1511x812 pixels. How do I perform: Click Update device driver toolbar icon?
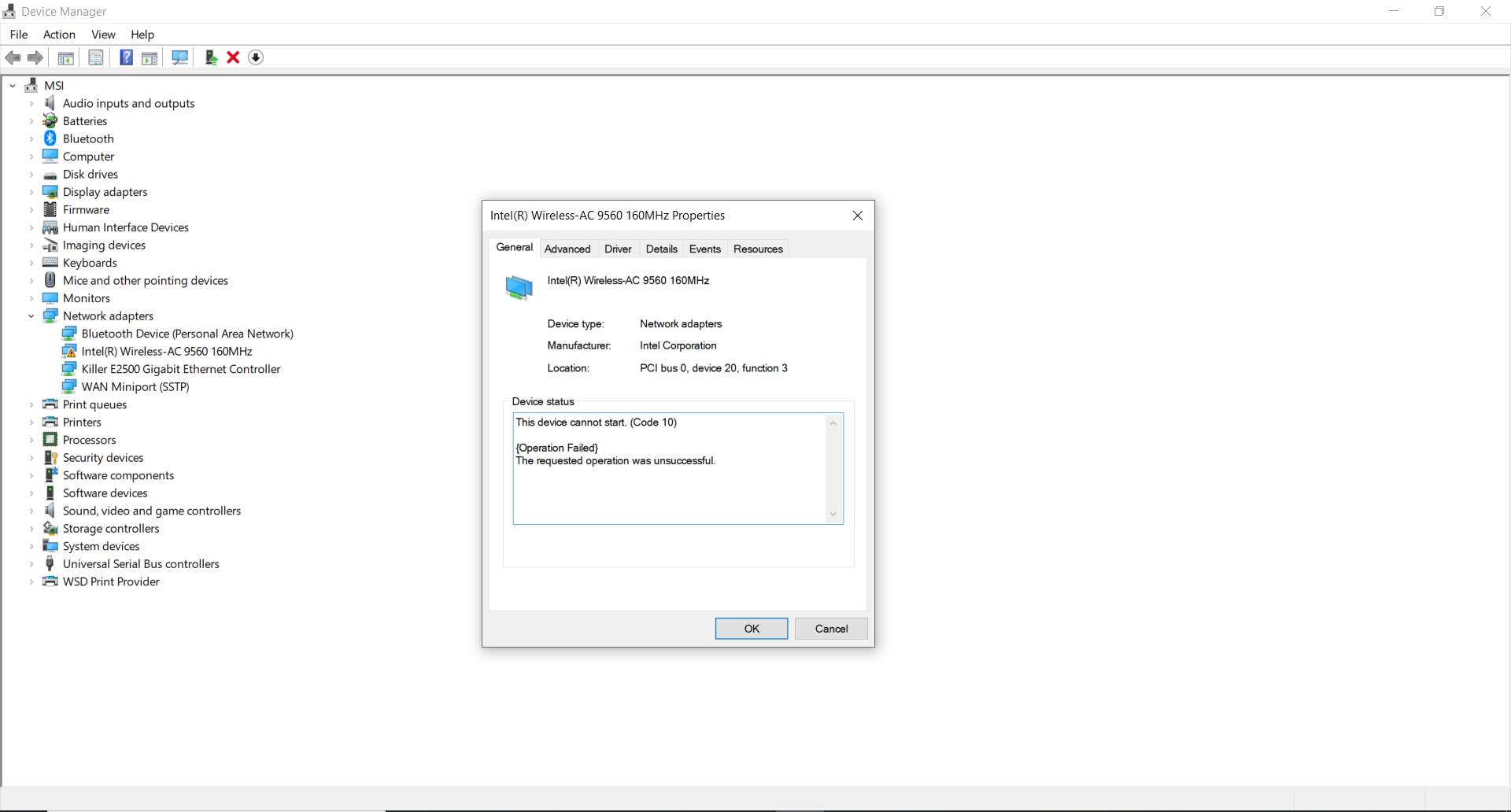pyautogui.click(x=211, y=57)
